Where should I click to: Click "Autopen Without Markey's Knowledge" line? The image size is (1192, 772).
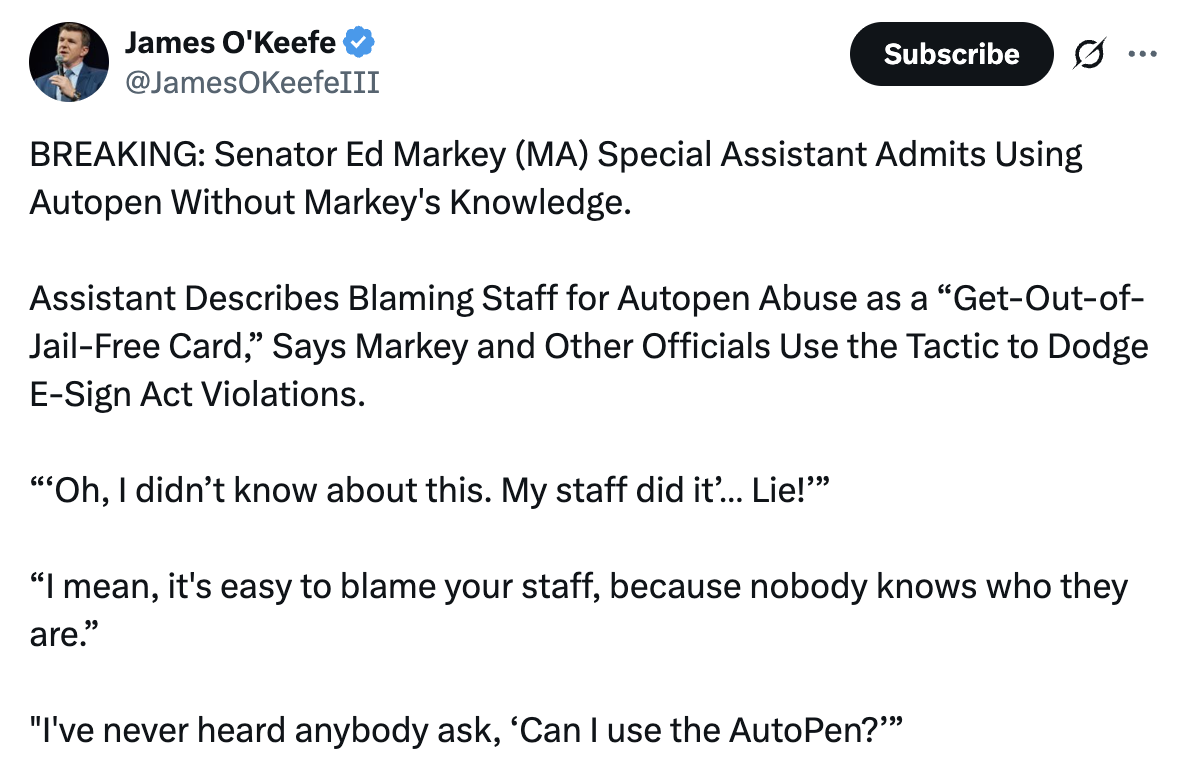(330, 202)
